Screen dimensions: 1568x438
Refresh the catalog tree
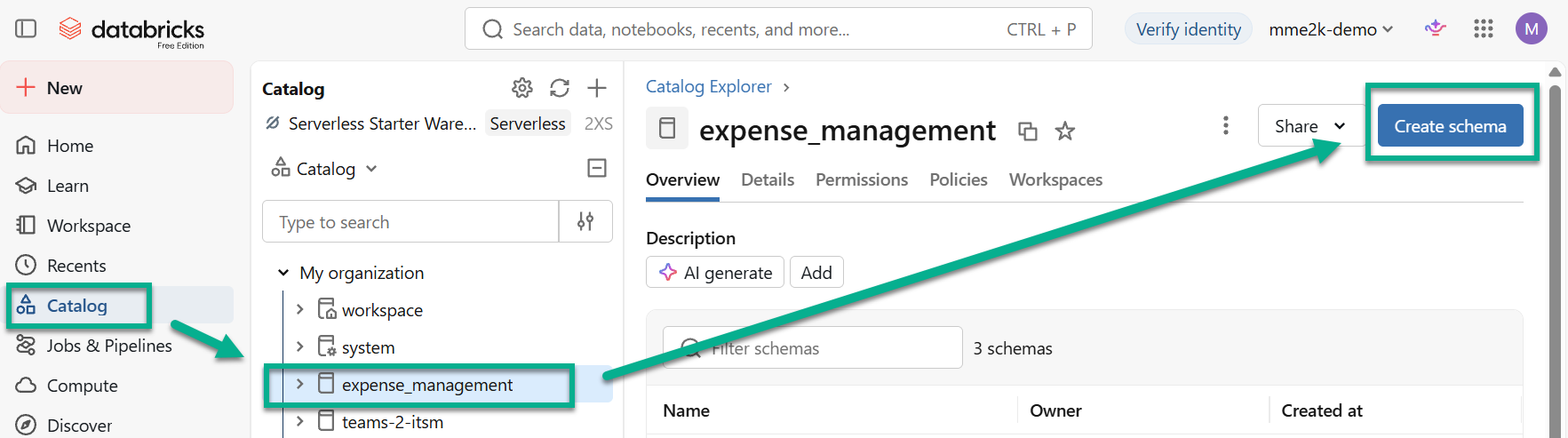click(560, 88)
